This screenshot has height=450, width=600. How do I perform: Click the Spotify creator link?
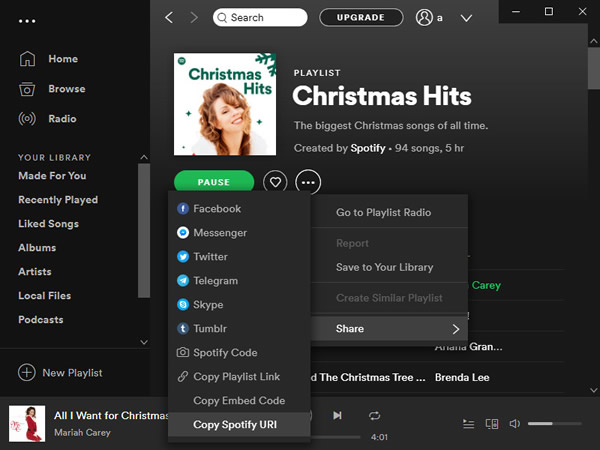(368, 148)
